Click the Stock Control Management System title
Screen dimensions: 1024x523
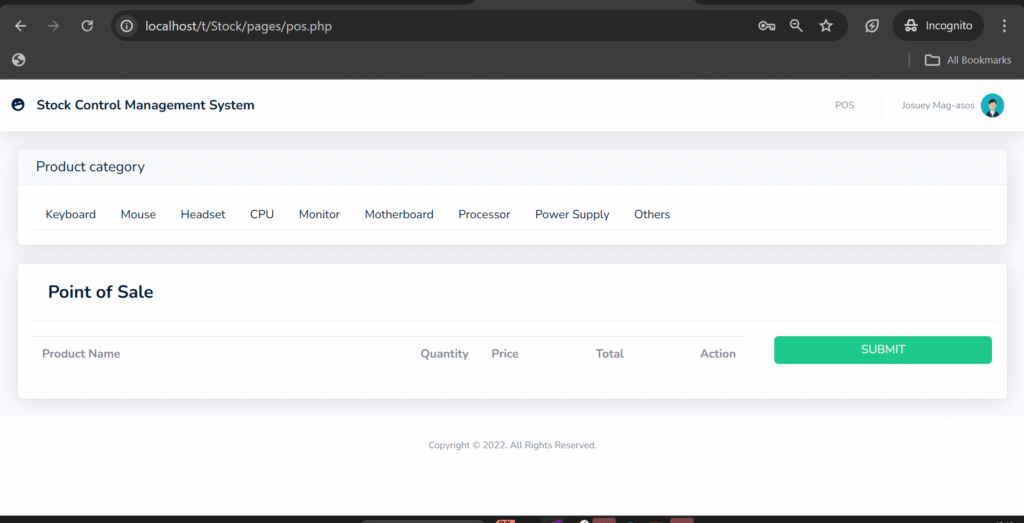point(146,105)
